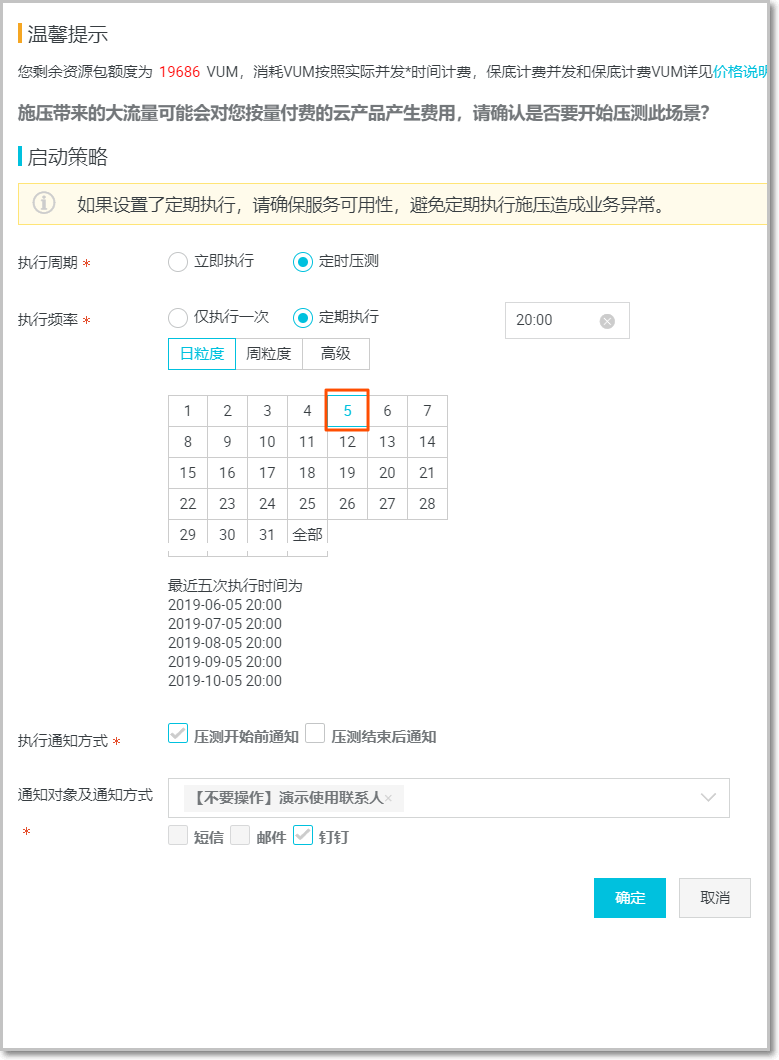Click the info icon in the yellow notice

(44, 203)
